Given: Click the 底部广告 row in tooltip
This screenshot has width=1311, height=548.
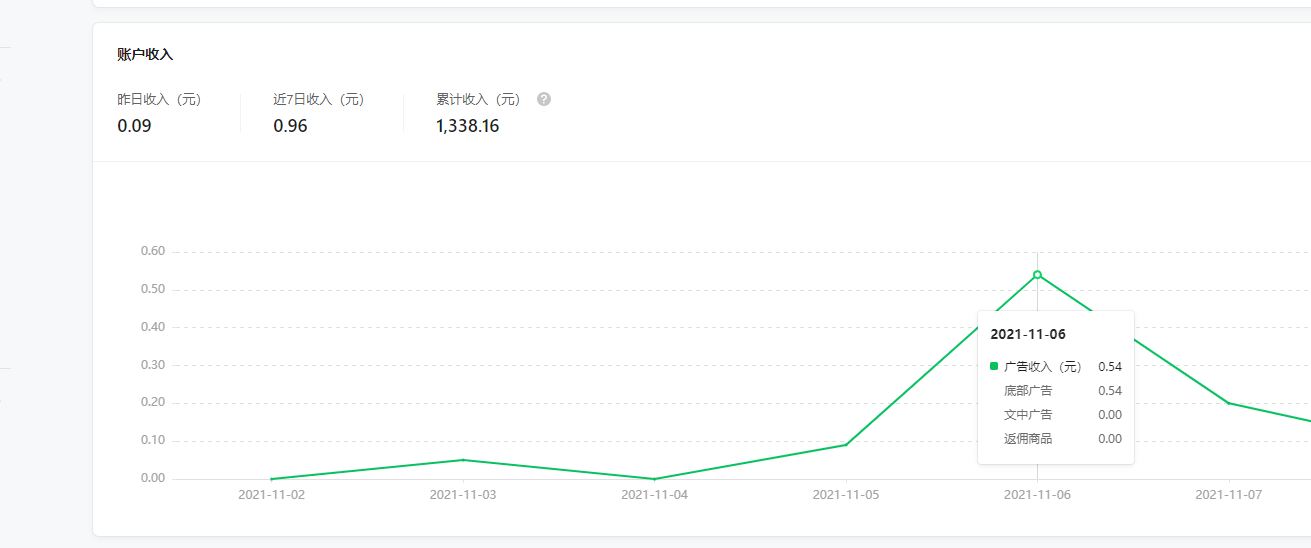Looking at the screenshot, I should coord(1028,391).
